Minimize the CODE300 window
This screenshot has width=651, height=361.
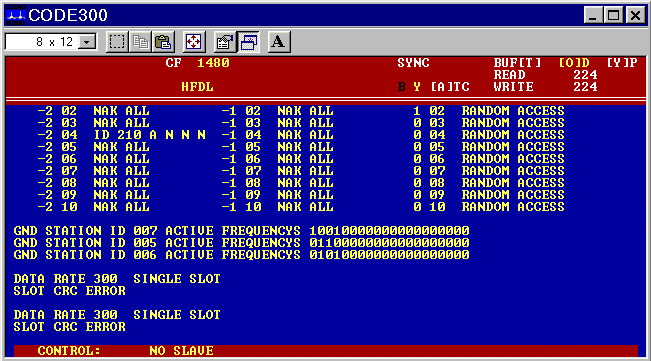coord(592,15)
